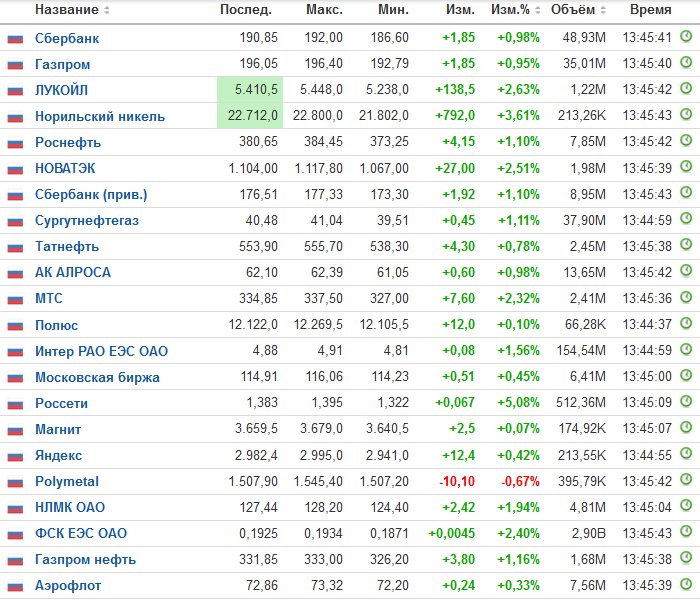This screenshot has width=700, height=602.
Task: Open the Сбербанк stock link
Action: pyautogui.click(x=67, y=38)
